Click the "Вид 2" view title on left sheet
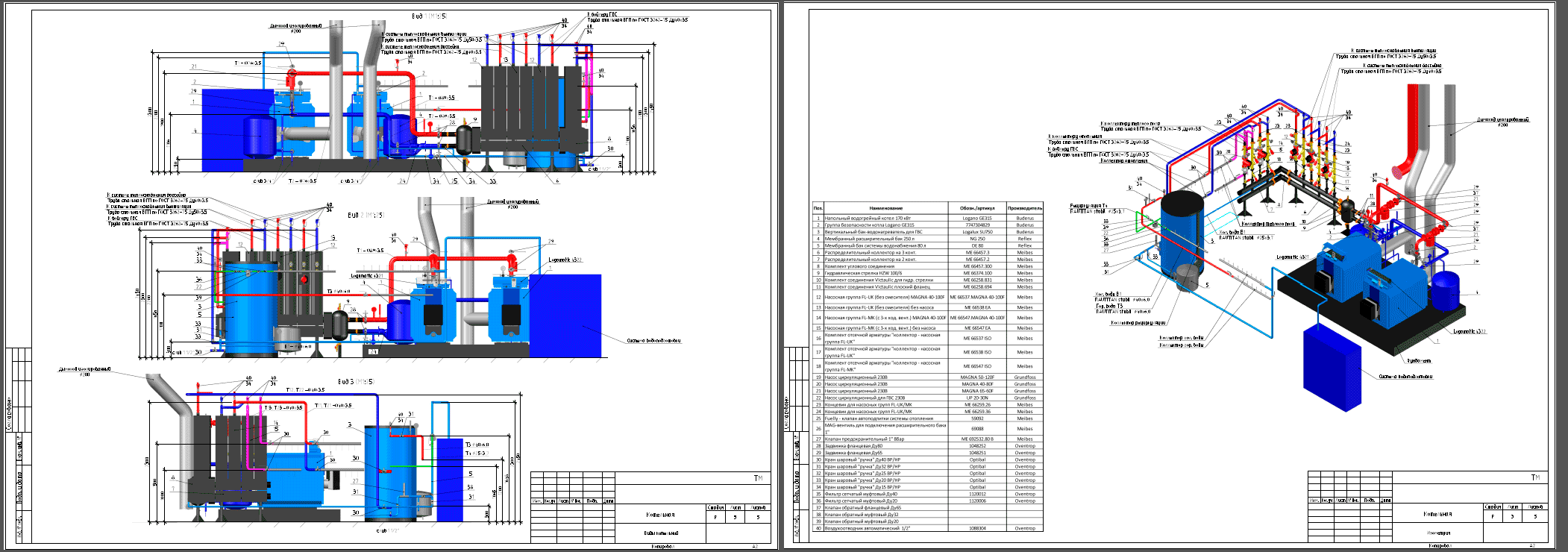The width and height of the screenshot is (1568, 552). tap(366, 215)
